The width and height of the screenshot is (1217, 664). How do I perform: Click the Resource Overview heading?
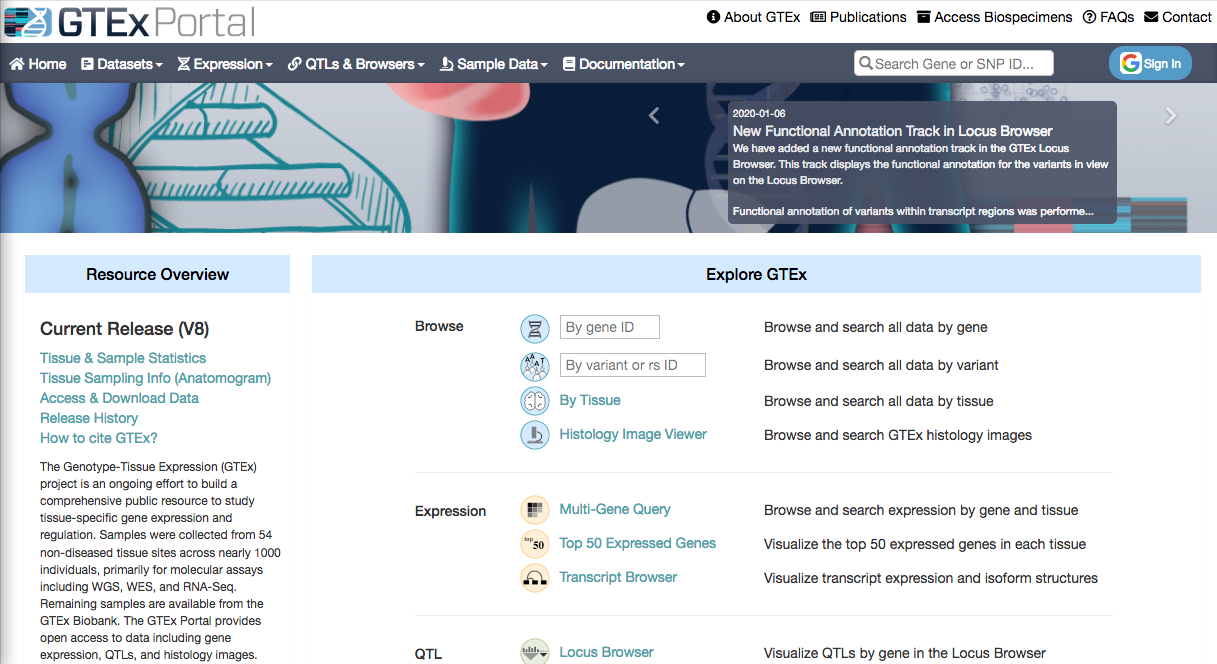click(158, 274)
